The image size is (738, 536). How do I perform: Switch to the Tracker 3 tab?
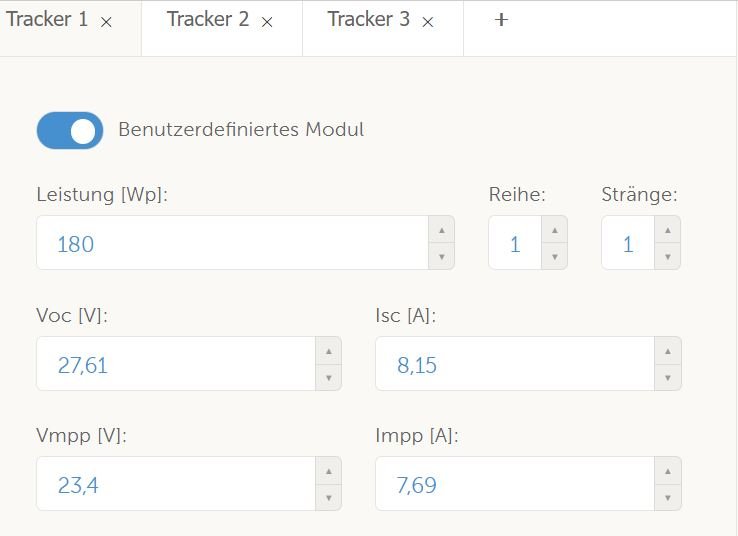(x=369, y=20)
